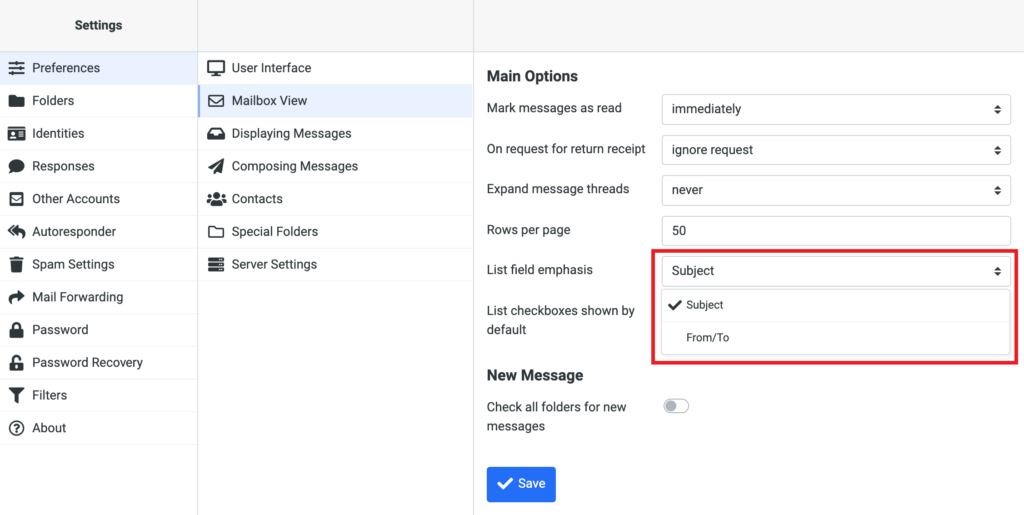The height and width of the screenshot is (515, 1024).
Task: Open the Server Settings section
Action: 274,265
